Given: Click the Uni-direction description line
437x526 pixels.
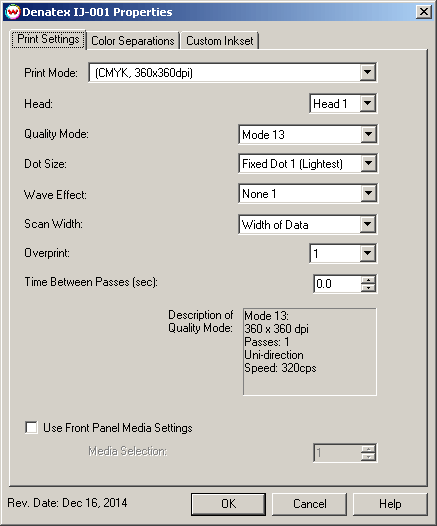Looking at the screenshot, I should [274, 355].
